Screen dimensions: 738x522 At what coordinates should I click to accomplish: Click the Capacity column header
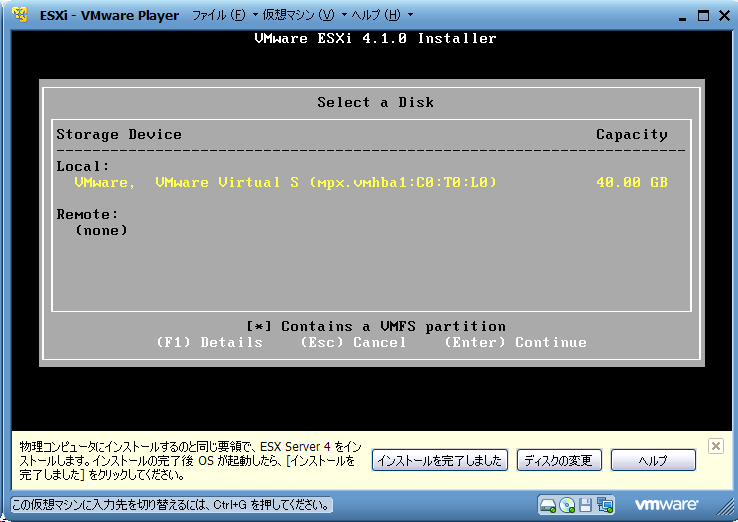tap(632, 135)
